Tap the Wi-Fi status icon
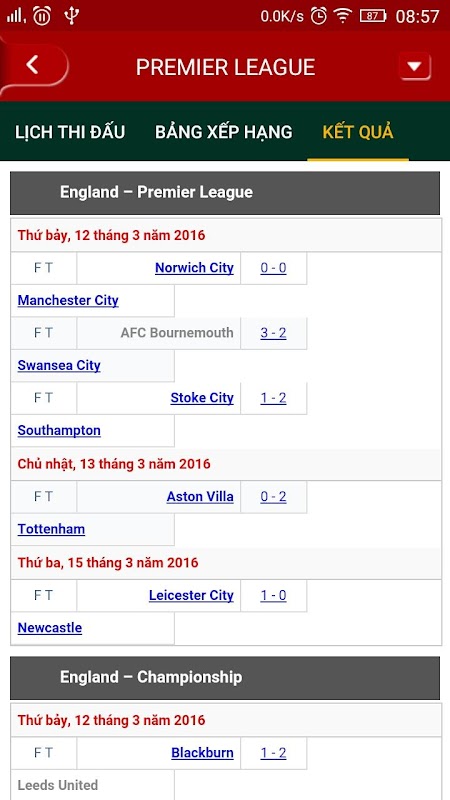 click(343, 16)
